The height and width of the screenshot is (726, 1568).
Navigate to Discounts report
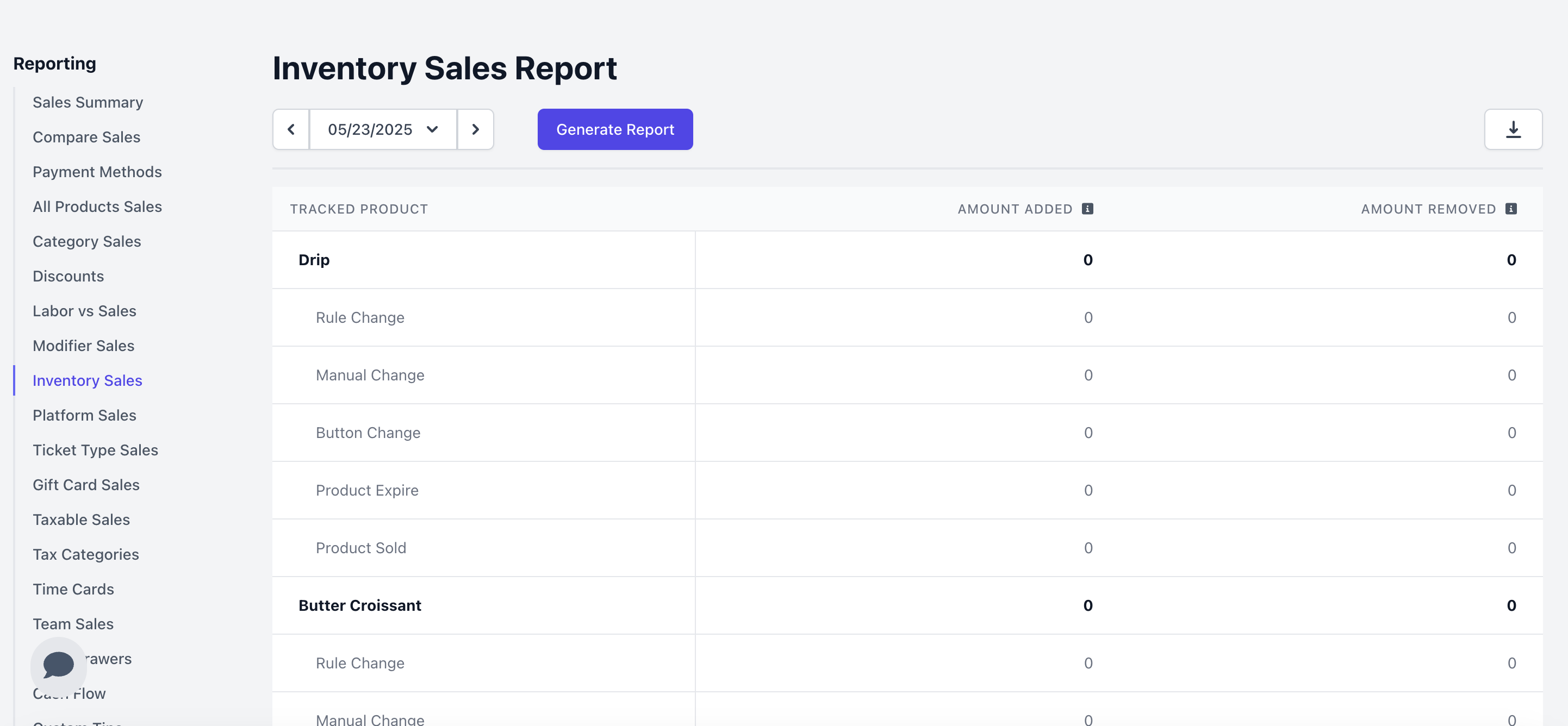tap(68, 276)
